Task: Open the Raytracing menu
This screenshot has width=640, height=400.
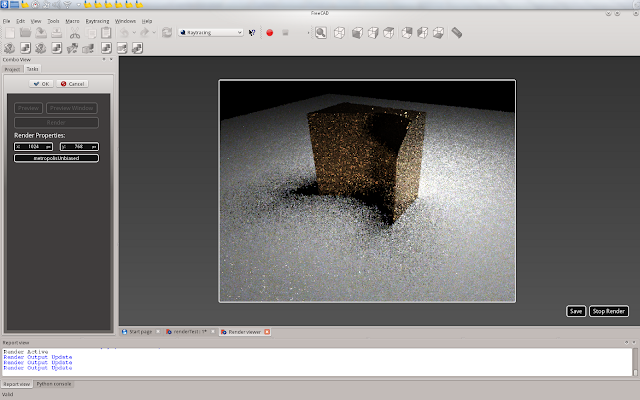Action: [x=97, y=20]
